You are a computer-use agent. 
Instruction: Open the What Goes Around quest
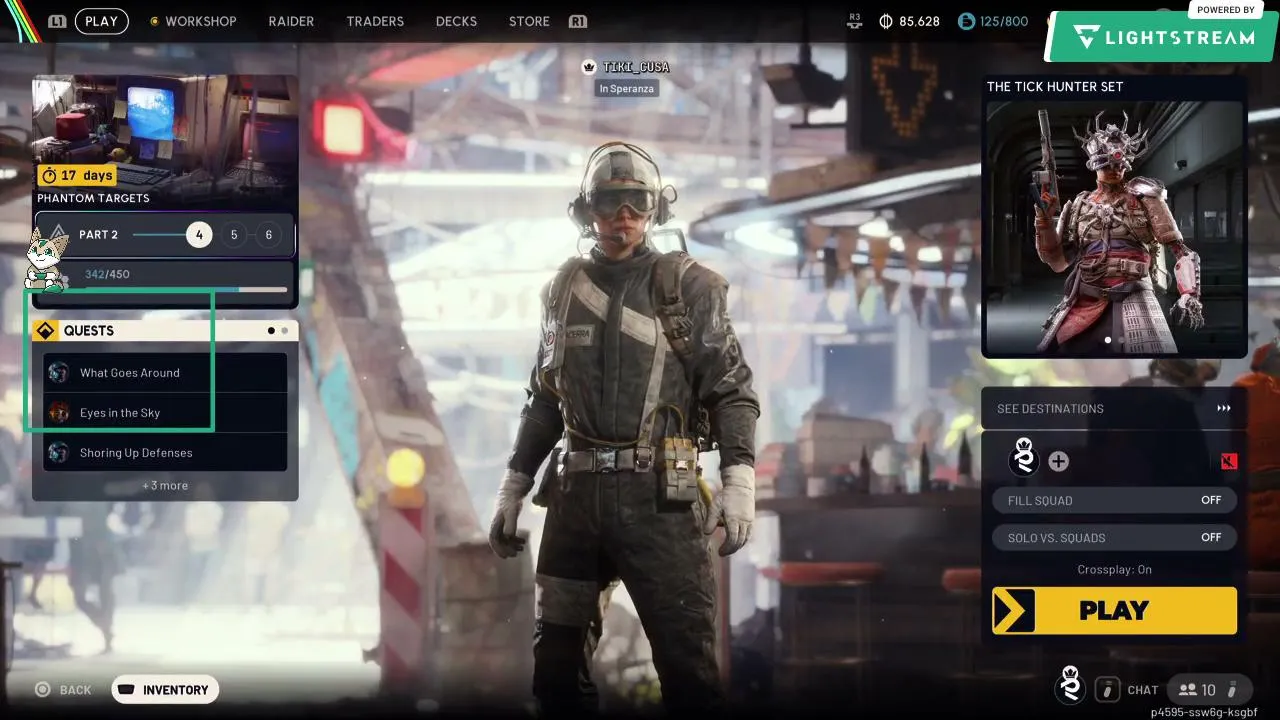click(165, 372)
